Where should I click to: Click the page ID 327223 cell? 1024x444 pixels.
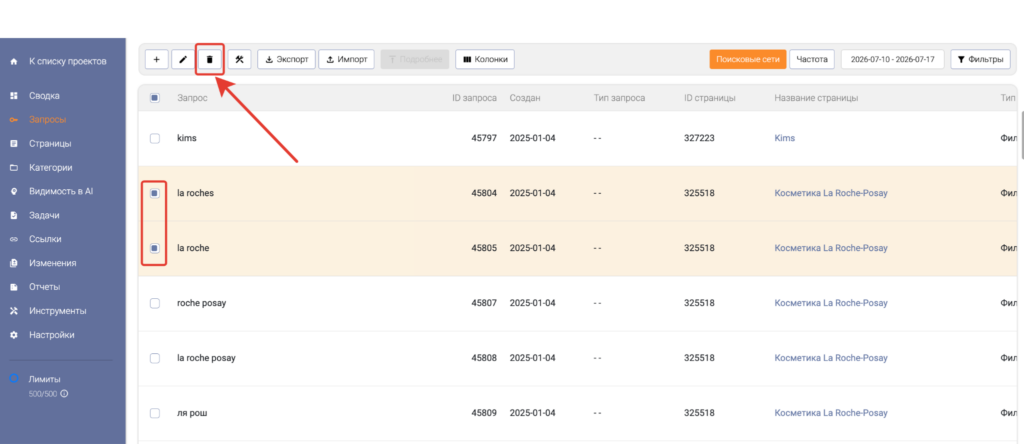point(699,138)
